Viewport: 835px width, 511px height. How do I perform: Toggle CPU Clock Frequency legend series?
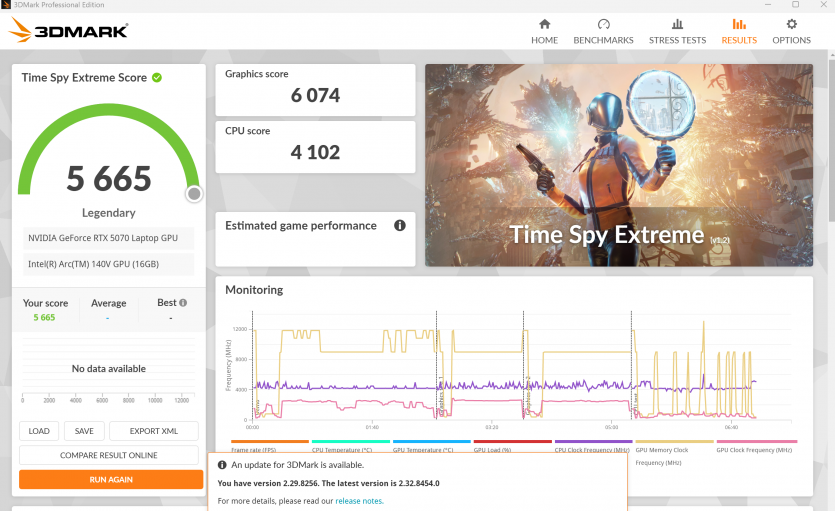pos(593,449)
